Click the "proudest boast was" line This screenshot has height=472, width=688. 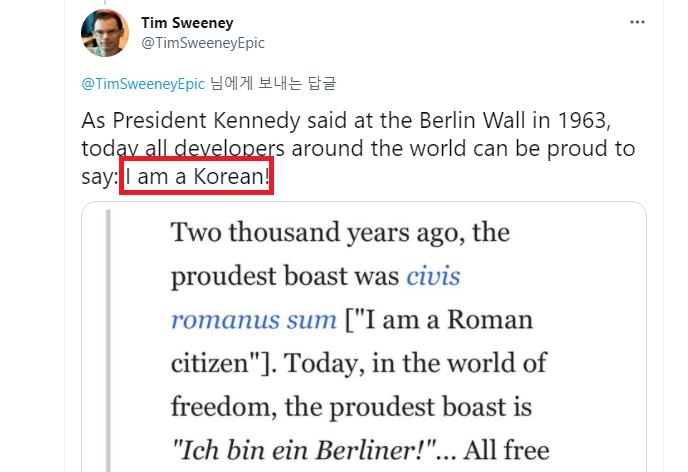[286, 276]
